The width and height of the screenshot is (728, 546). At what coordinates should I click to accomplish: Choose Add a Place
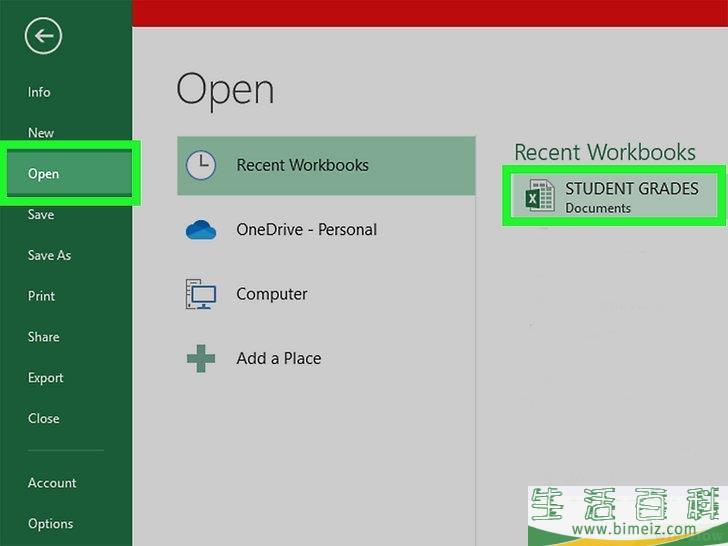pyautogui.click(x=326, y=358)
